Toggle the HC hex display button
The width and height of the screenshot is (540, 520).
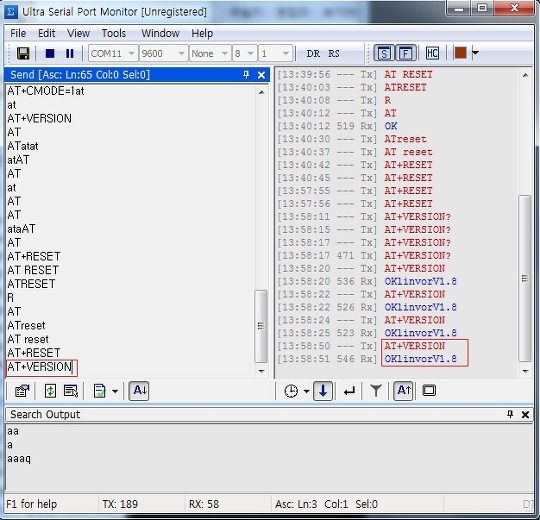[x=432, y=53]
